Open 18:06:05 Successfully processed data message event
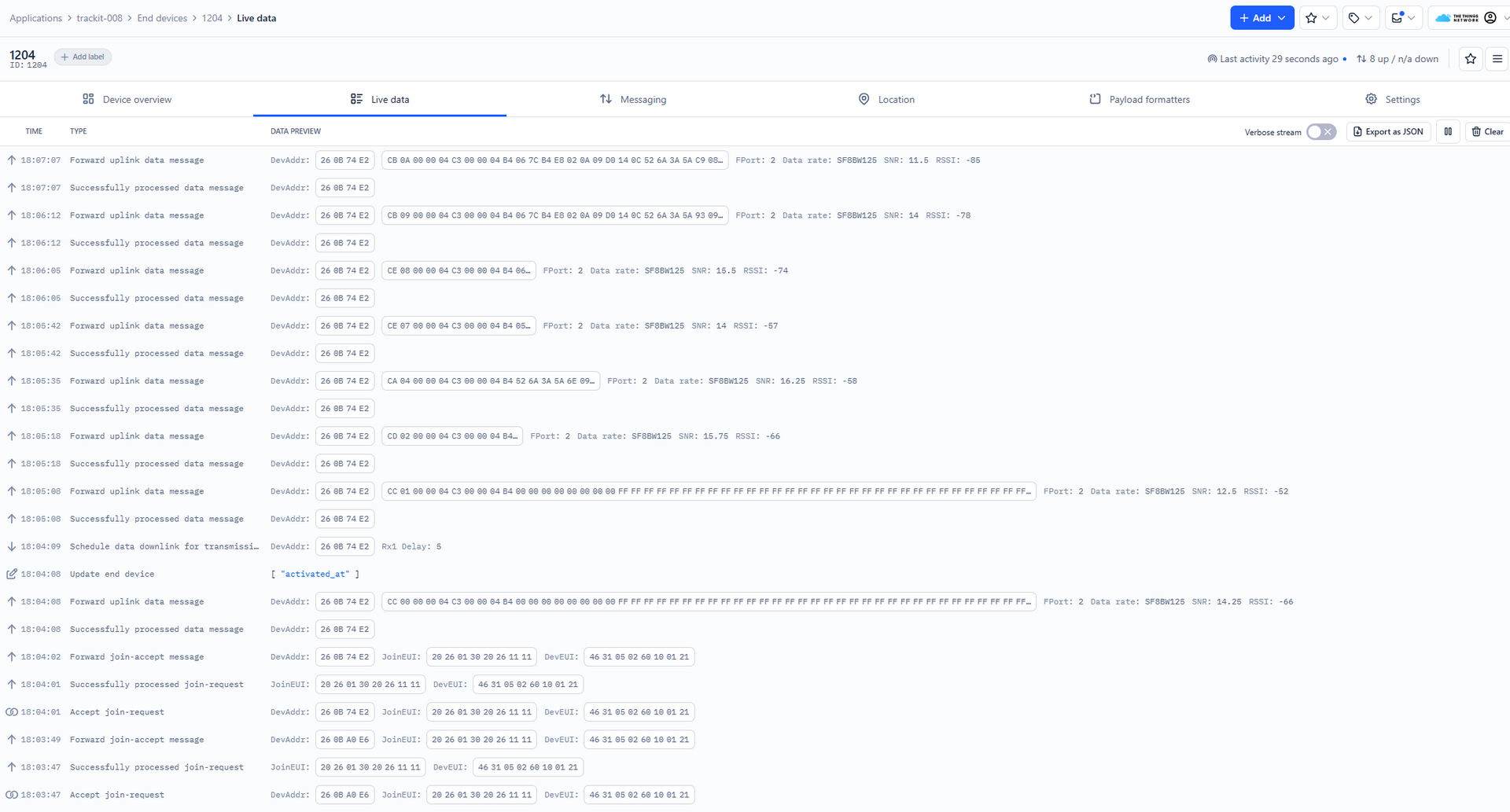The height and width of the screenshot is (812, 1510). click(755, 298)
